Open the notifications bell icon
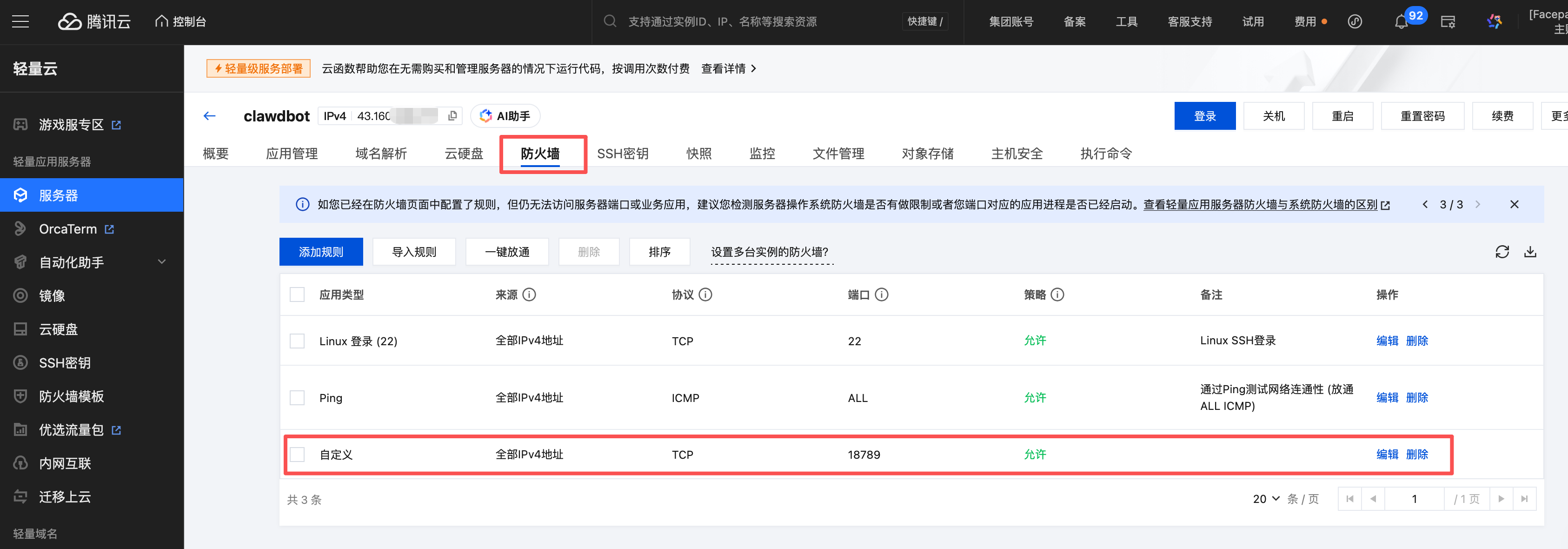Screen dimensions: 1568x549 click(x=1401, y=22)
